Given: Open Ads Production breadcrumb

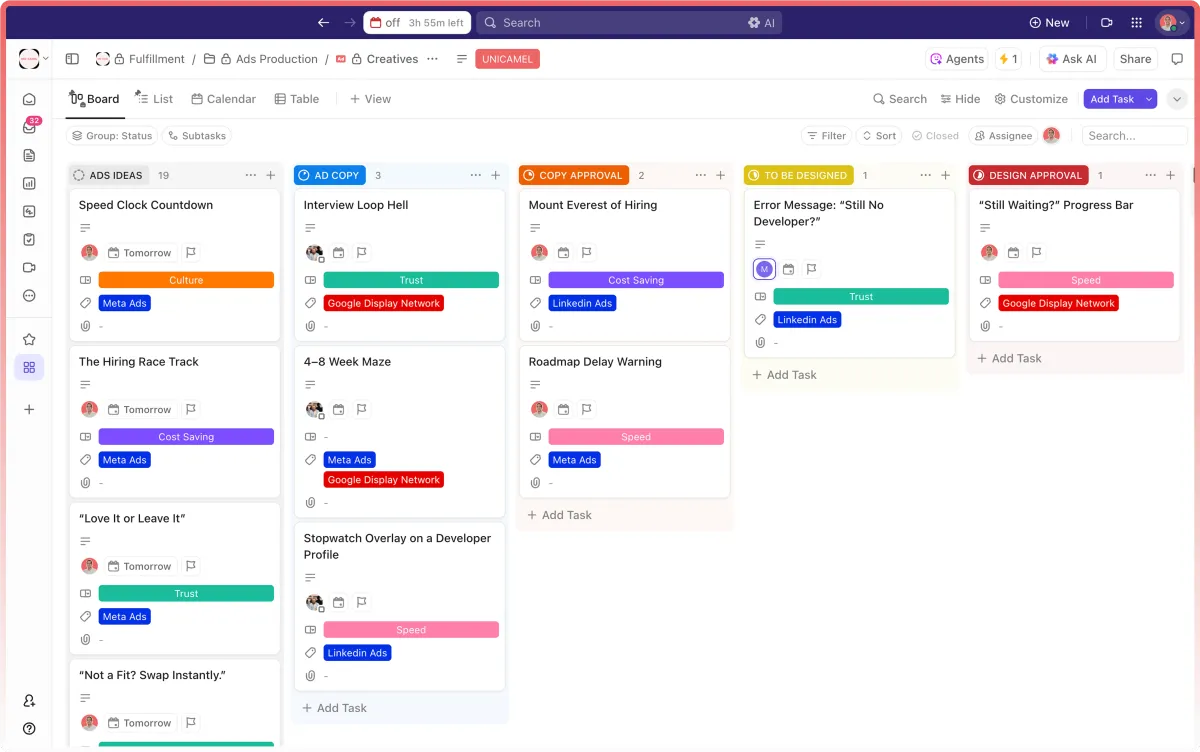Looking at the screenshot, I should point(268,59).
